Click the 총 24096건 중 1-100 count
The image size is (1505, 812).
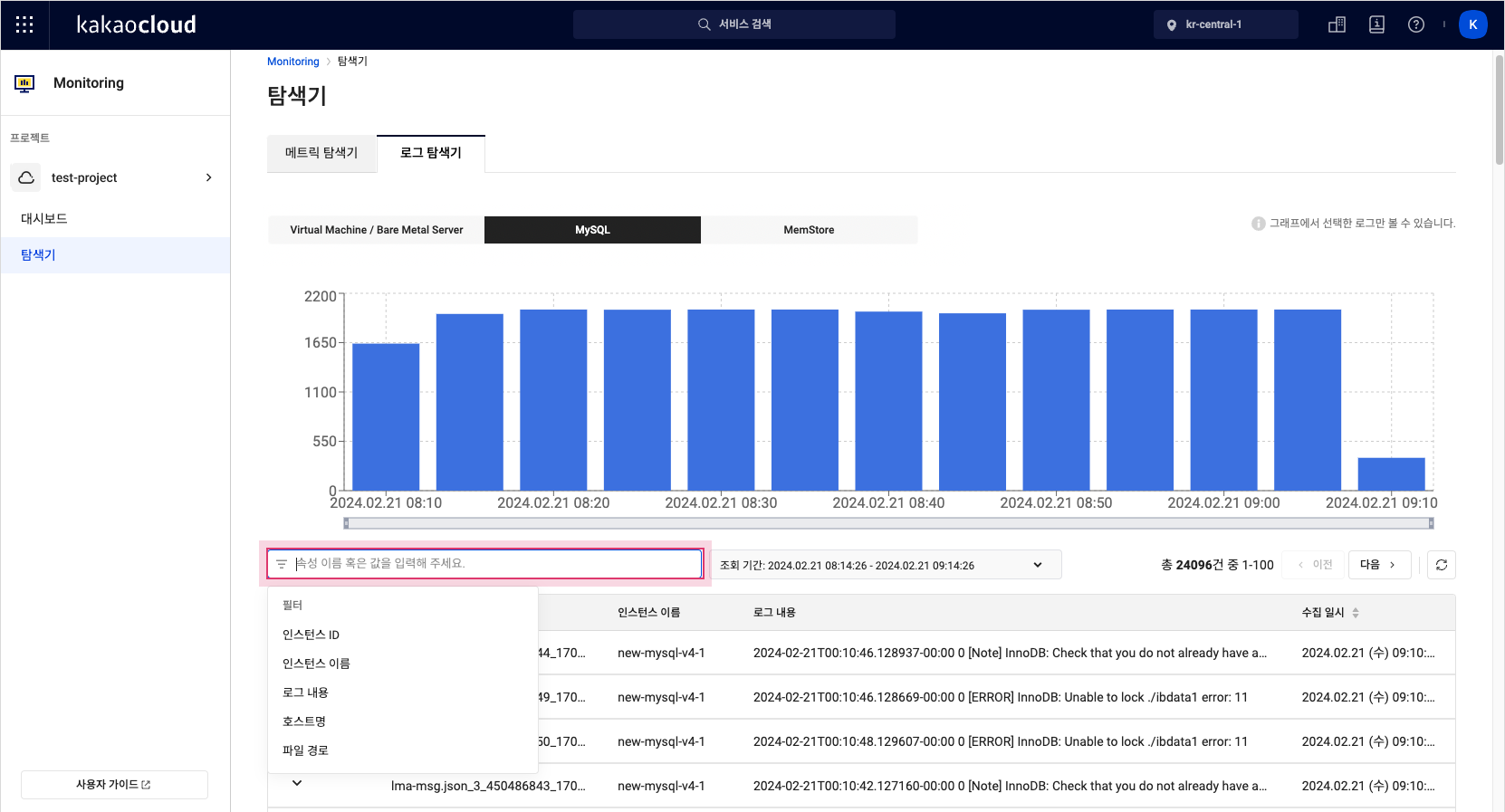tap(1217, 565)
